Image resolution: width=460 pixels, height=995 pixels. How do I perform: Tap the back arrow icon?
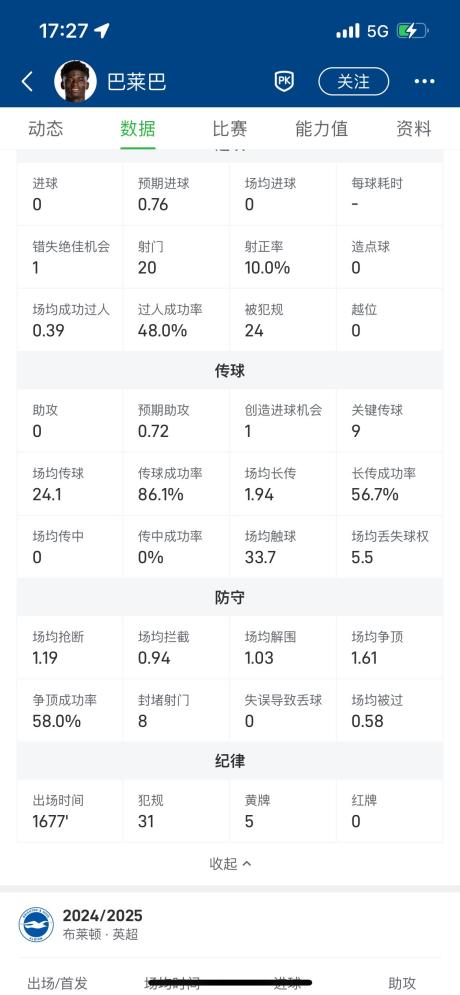point(27,82)
